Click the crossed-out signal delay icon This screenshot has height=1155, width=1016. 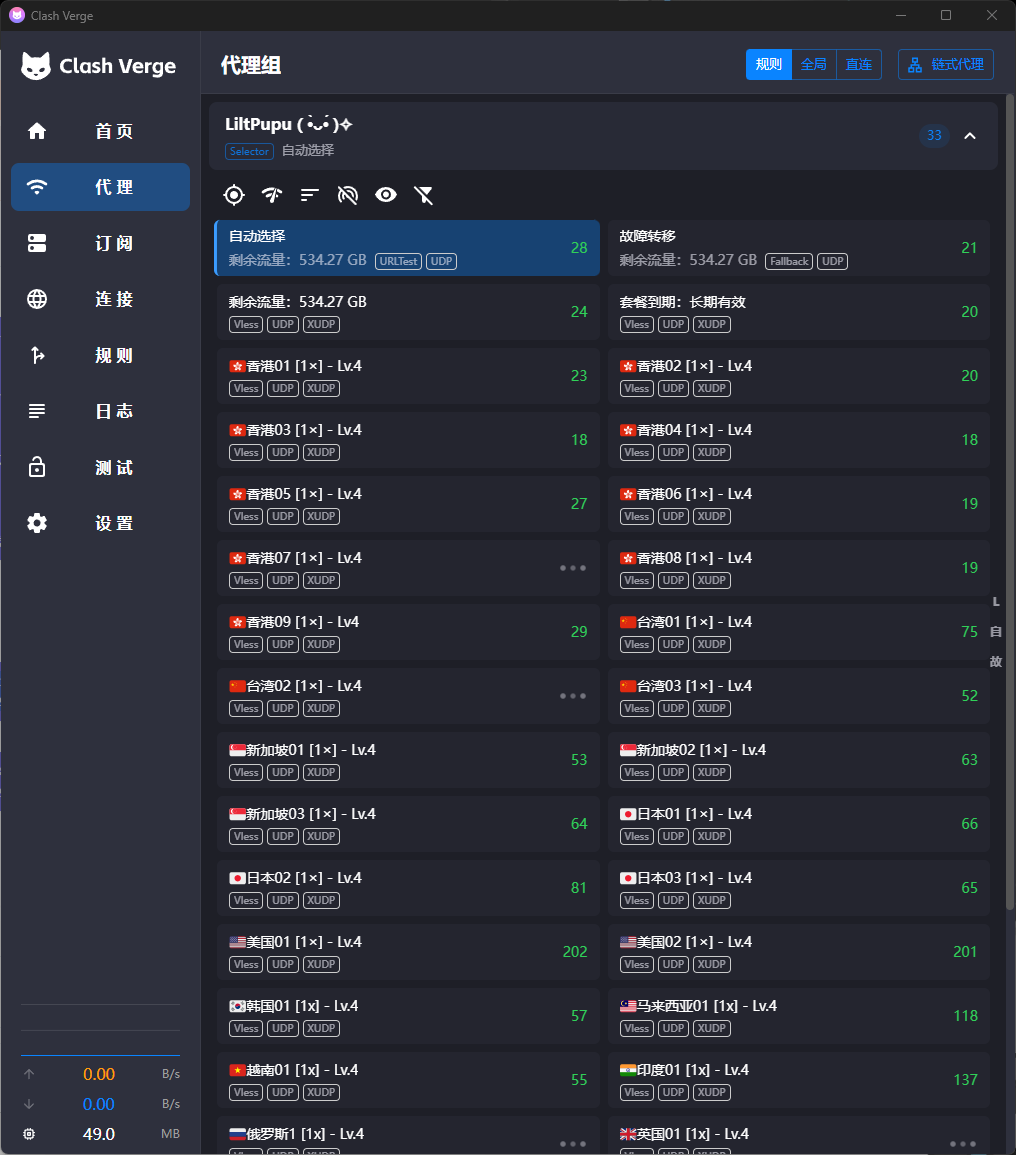pos(348,195)
